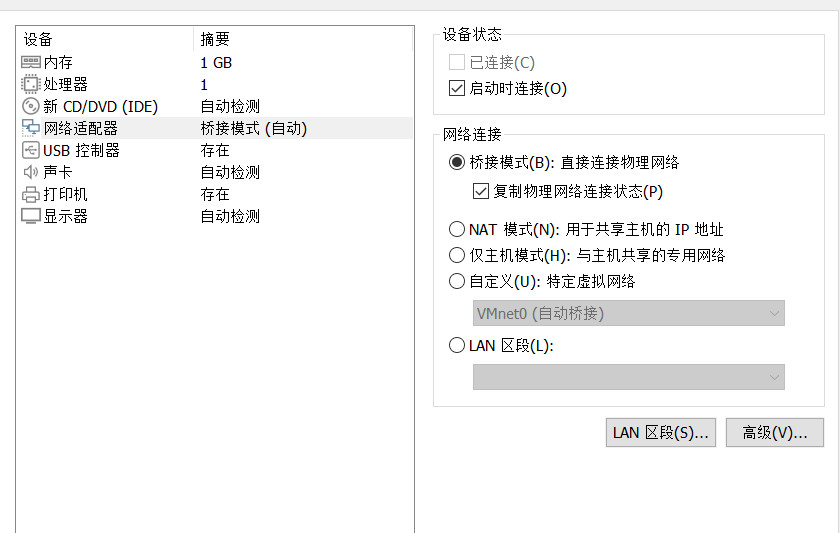Screen dimensions: 840x533
Task: Toggle the 启动时连接(O) checkbox
Action: [x=456, y=88]
